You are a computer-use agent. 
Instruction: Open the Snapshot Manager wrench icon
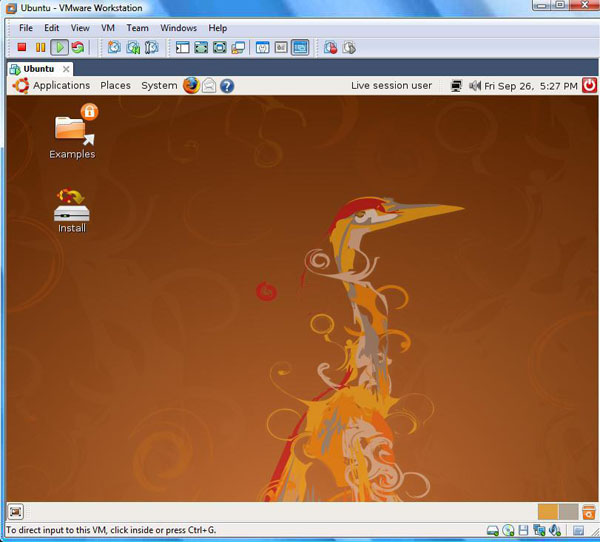tap(152, 47)
